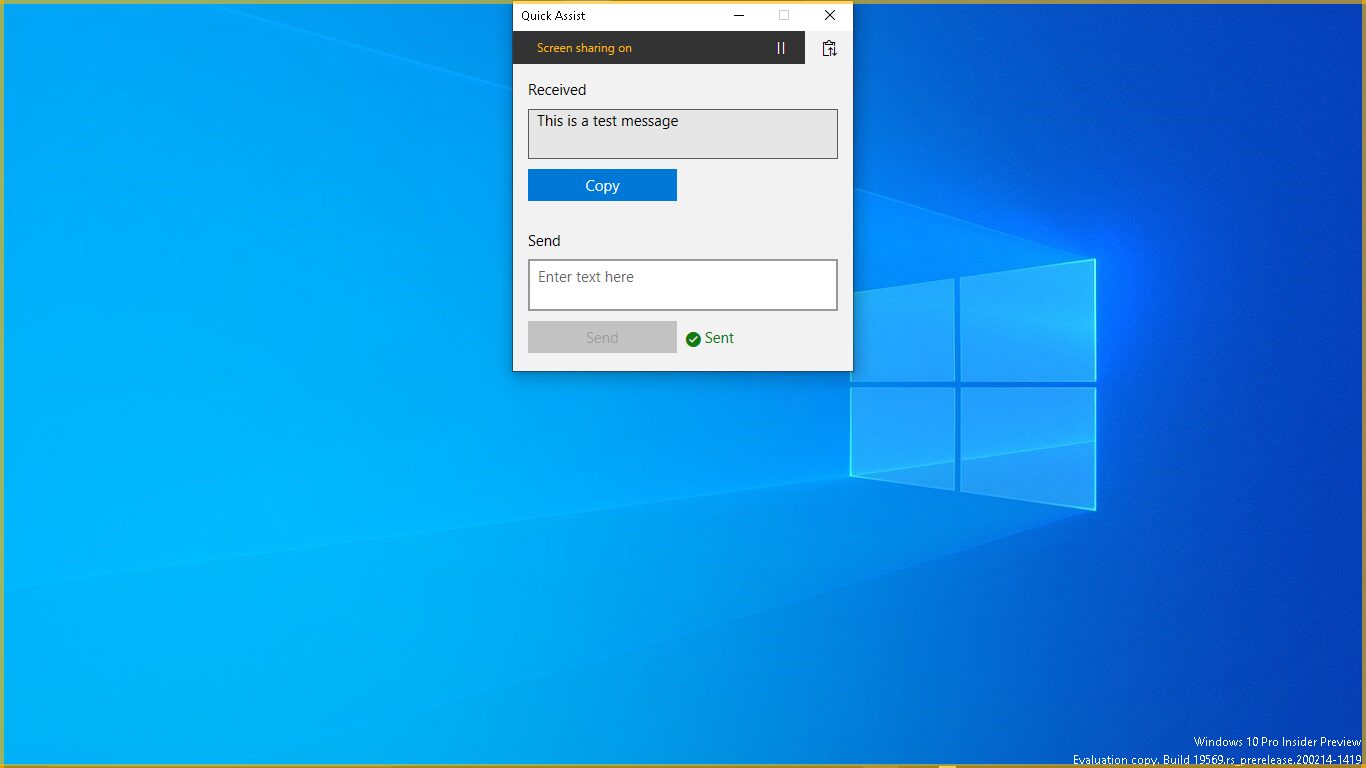Click the 'Screen sharing on' status label
The image size is (1366, 768).
pyautogui.click(x=584, y=48)
